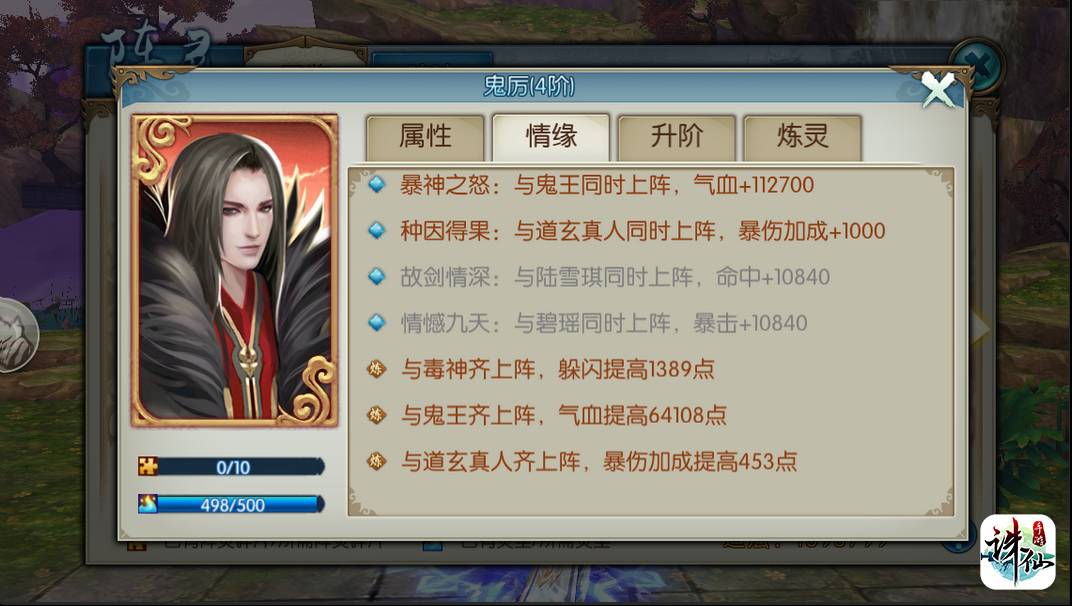Select the 情缘 tab
This screenshot has height=606, width=1072.
click(551, 137)
